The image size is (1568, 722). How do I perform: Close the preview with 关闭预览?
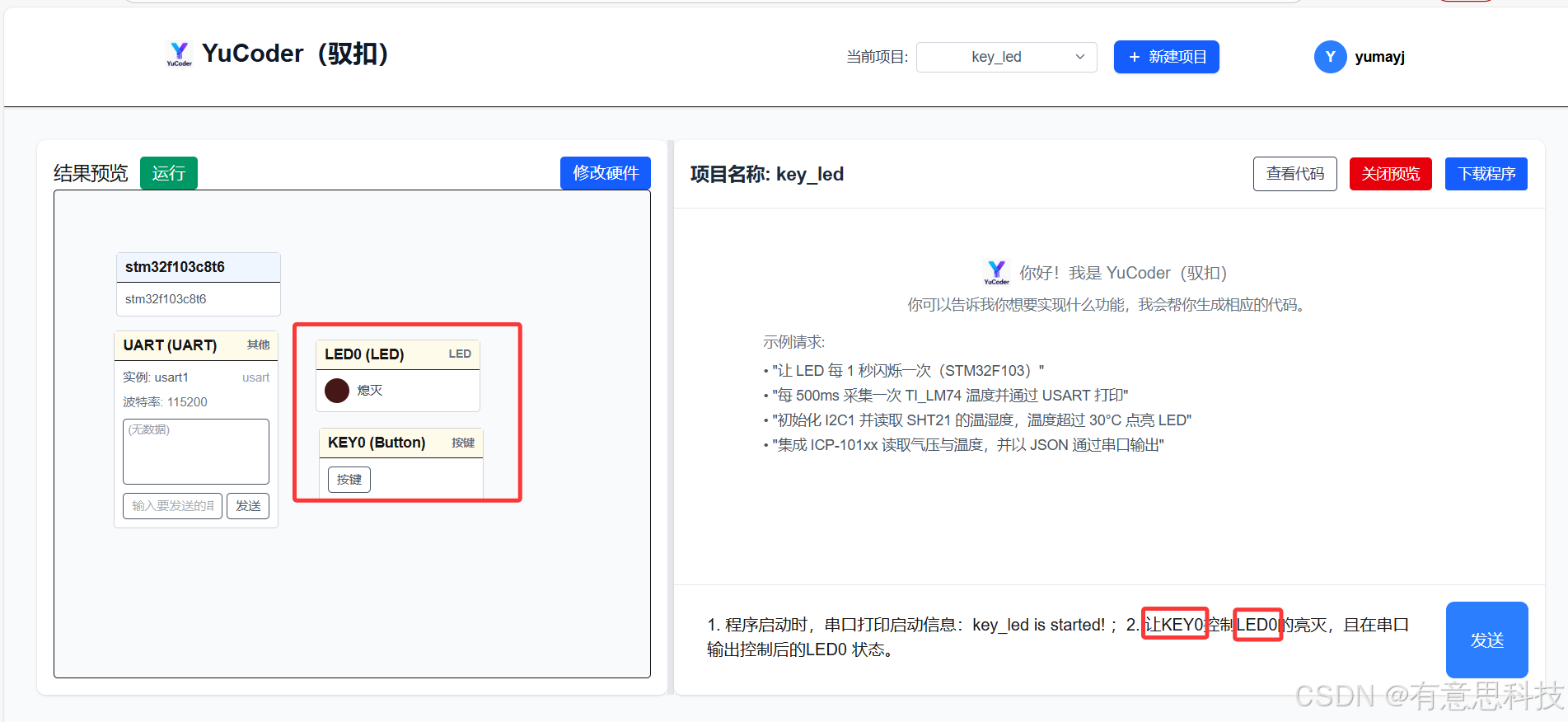1390,174
